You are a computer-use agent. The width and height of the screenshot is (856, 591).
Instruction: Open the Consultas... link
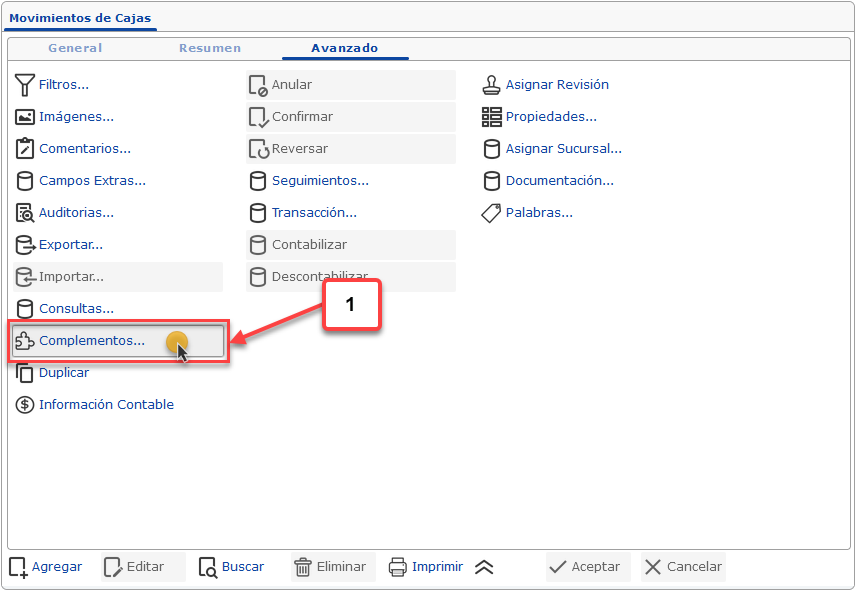point(76,309)
